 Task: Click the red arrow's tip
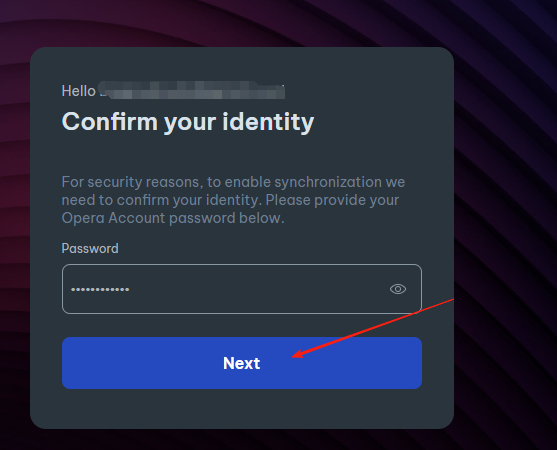pyautogui.click(x=293, y=356)
